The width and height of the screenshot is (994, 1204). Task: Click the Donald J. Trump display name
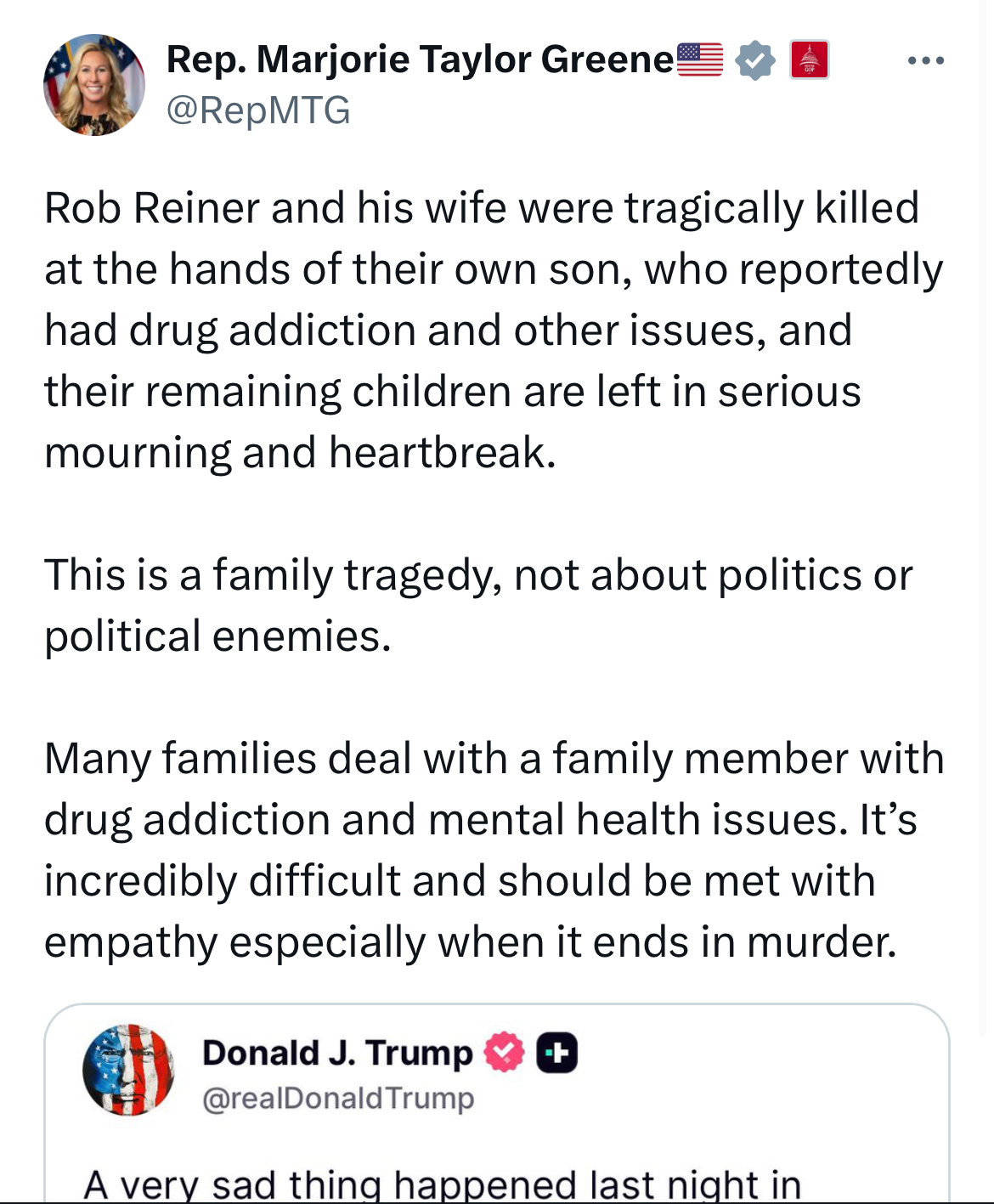[337, 1053]
